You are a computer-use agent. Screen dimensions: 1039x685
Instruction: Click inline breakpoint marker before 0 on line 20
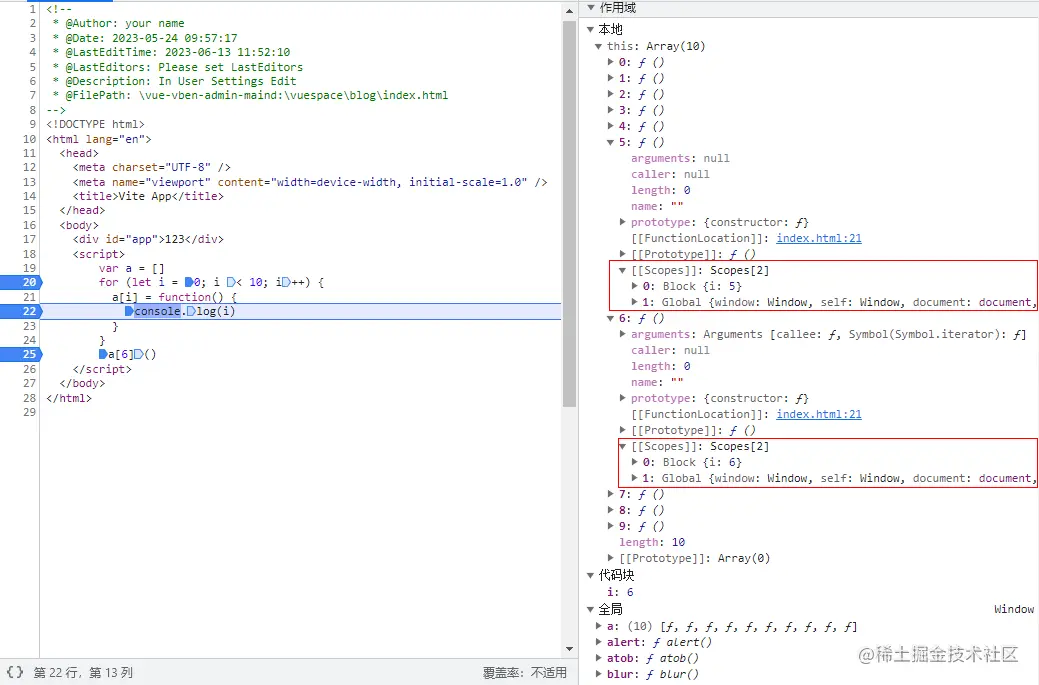pyautogui.click(x=189, y=282)
